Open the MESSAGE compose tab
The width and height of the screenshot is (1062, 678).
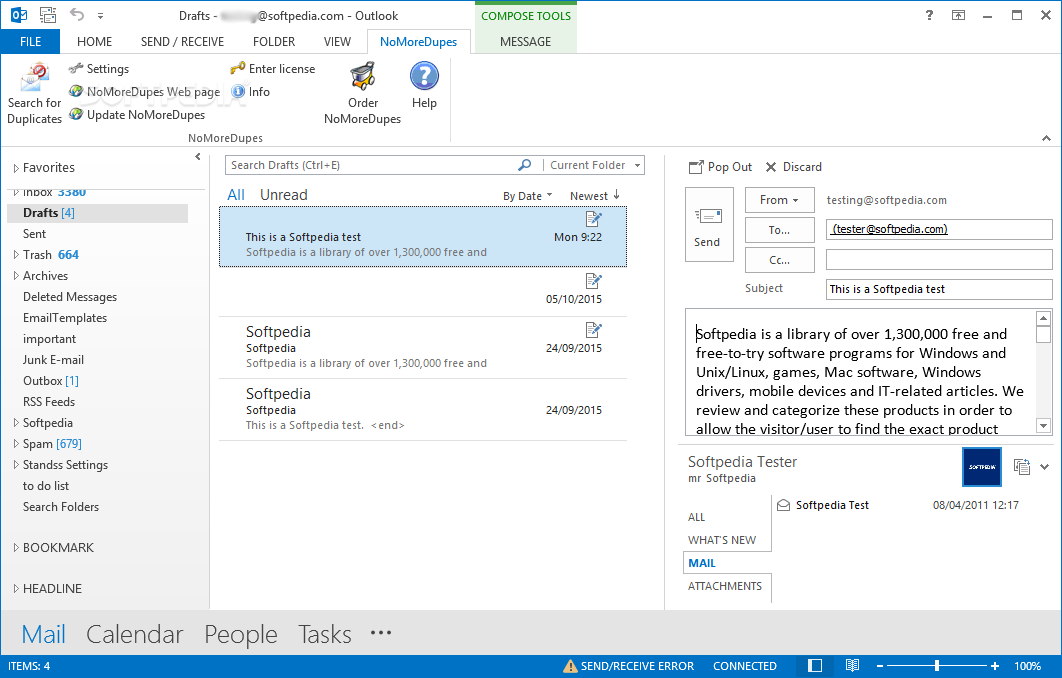[x=526, y=41]
